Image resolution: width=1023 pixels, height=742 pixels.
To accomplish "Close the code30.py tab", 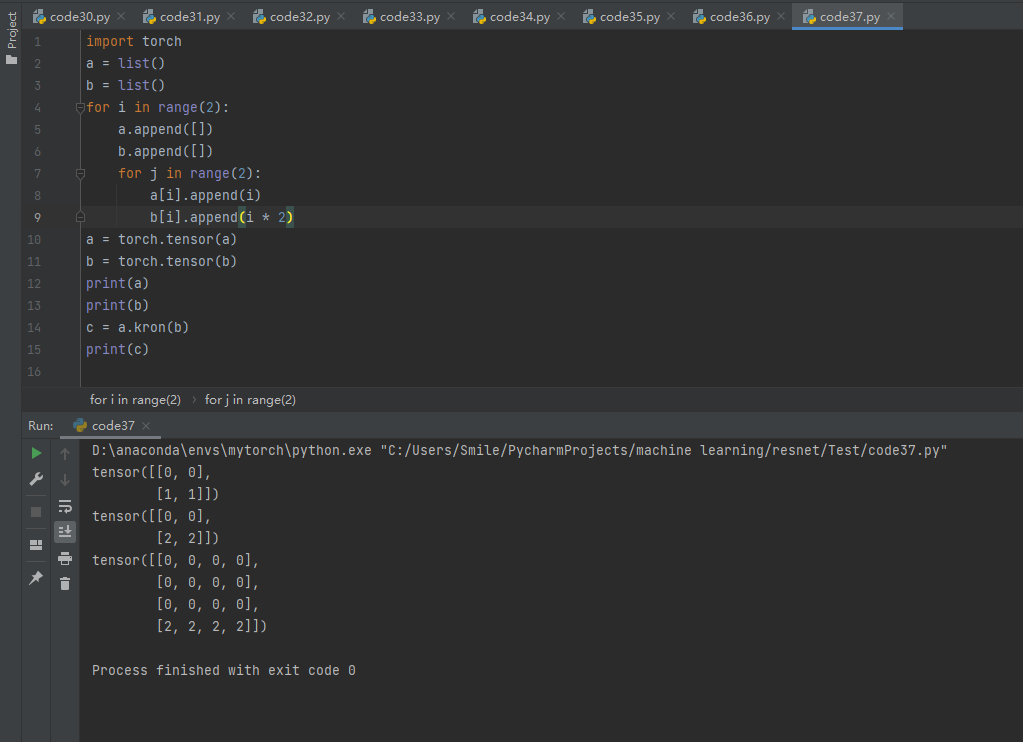I will point(121,16).
